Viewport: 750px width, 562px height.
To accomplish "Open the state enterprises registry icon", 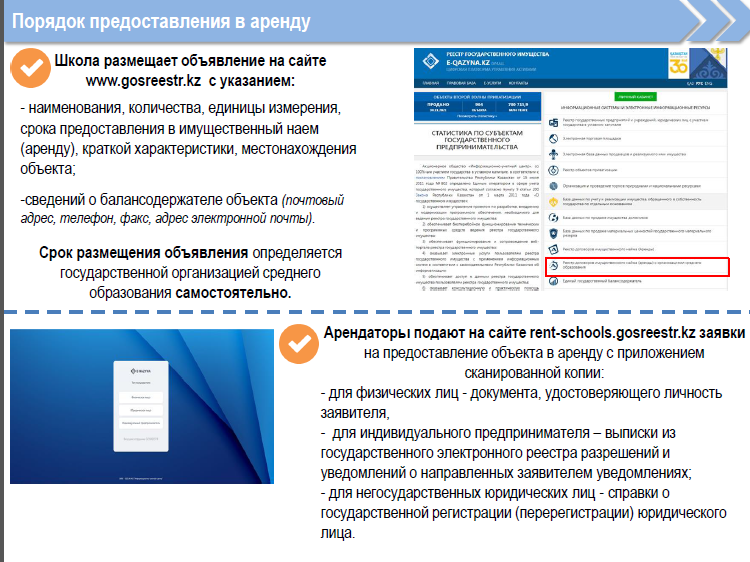I will (x=553, y=123).
